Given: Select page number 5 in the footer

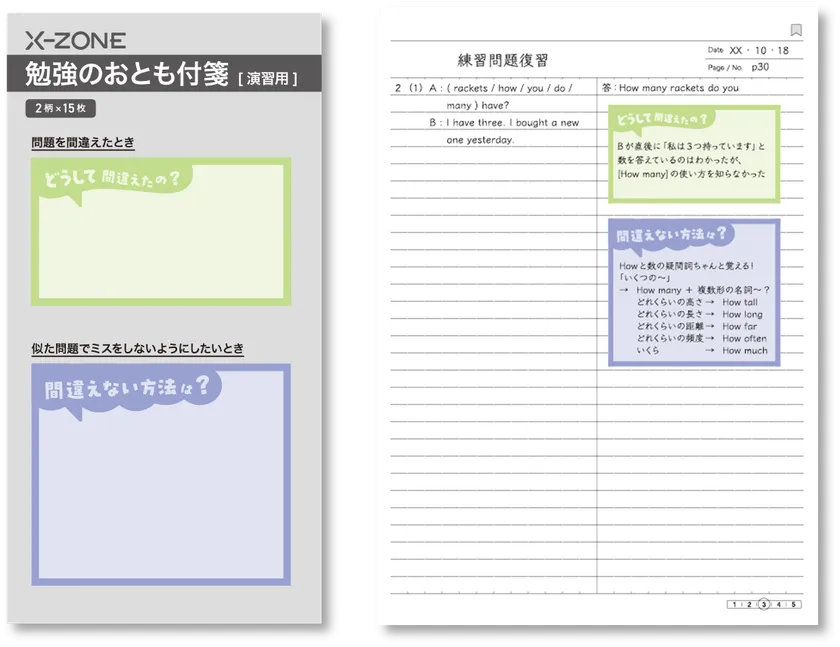Looking at the screenshot, I should (795, 605).
